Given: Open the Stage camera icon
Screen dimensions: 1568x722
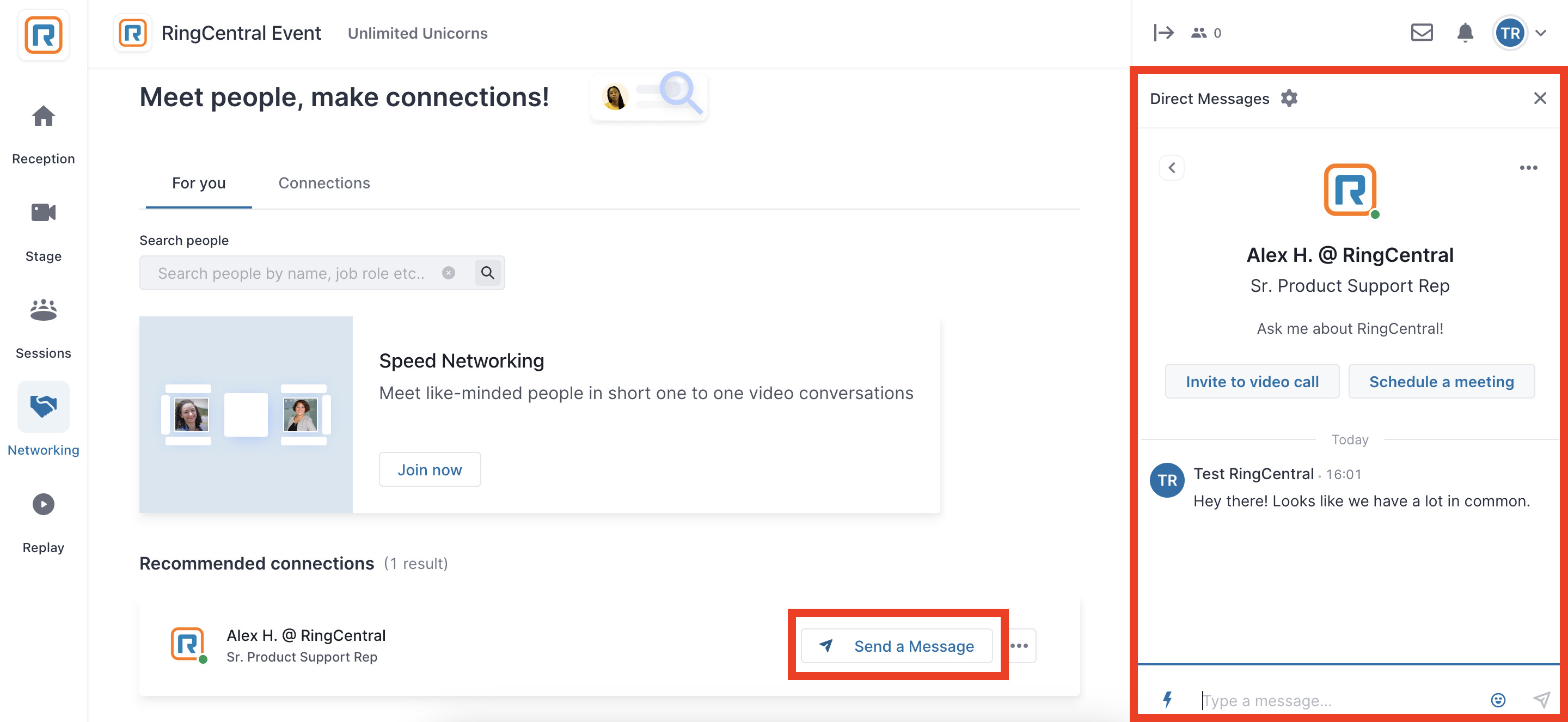Looking at the screenshot, I should pos(43,212).
